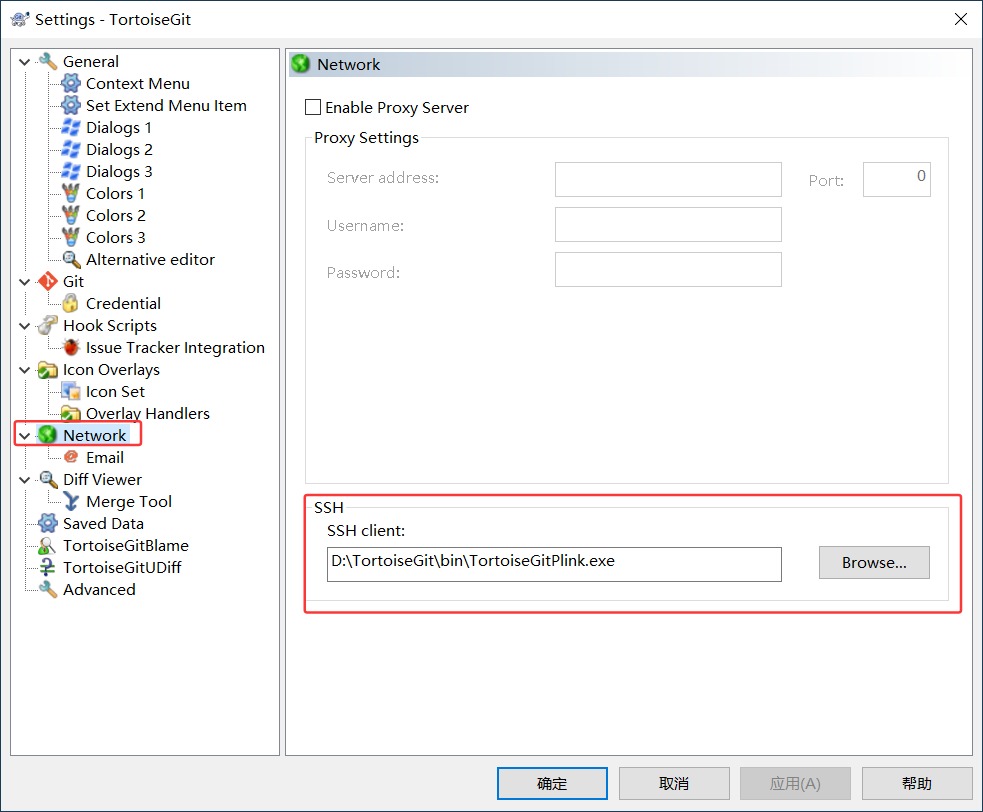This screenshot has width=983, height=812.
Task: Collapse the Icon Overlays tree node
Action: 24,370
